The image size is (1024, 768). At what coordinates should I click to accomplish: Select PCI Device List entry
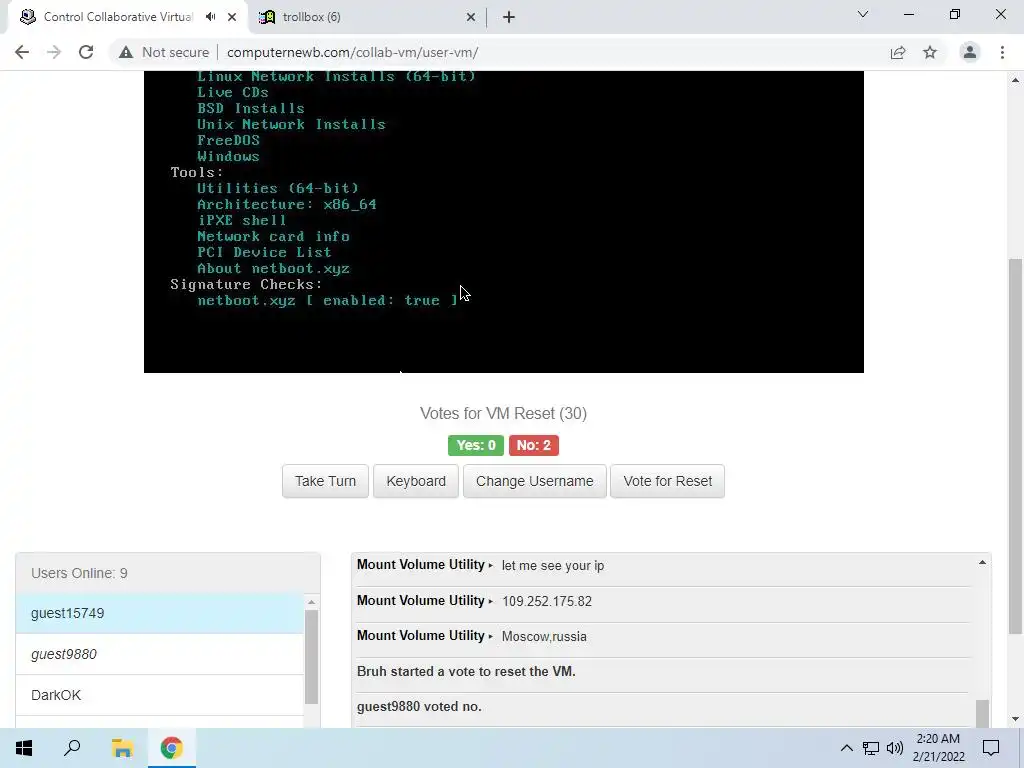(264, 252)
